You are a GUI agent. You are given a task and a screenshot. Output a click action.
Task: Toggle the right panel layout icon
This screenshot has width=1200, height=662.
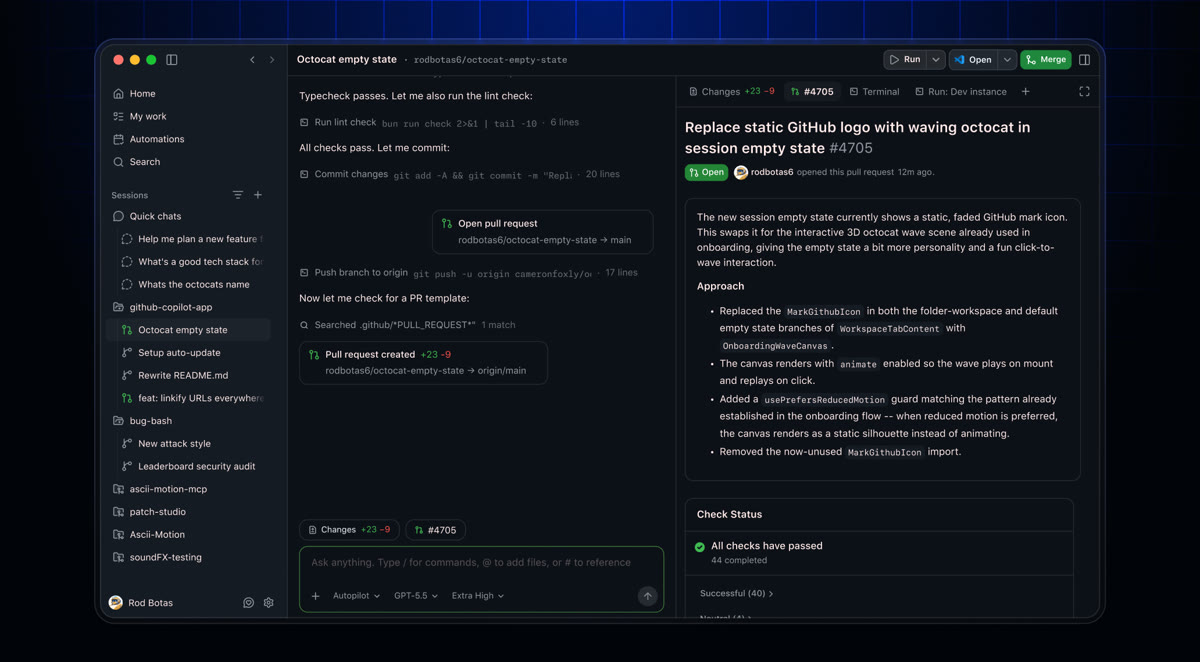(x=1085, y=60)
